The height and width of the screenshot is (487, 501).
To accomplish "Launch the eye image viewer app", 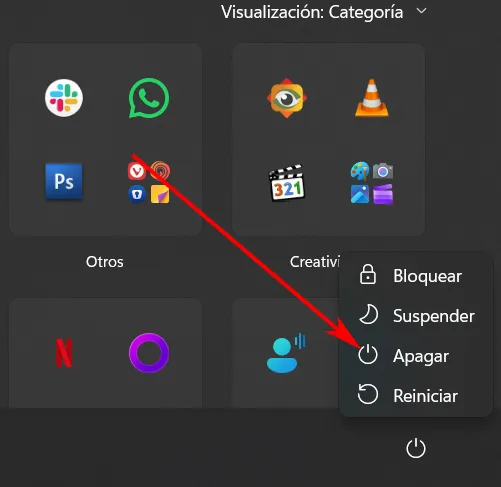I will [x=287, y=98].
